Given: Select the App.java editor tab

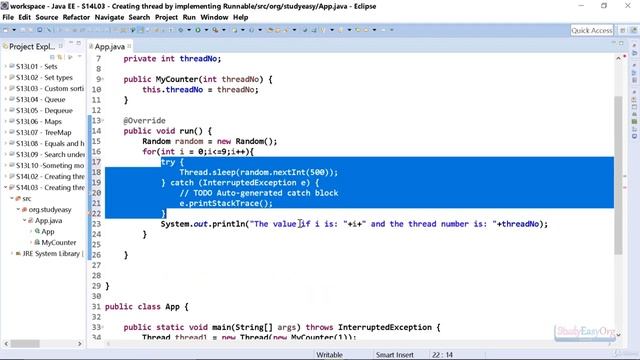Looking at the screenshot, I should (x=109, y=47).
